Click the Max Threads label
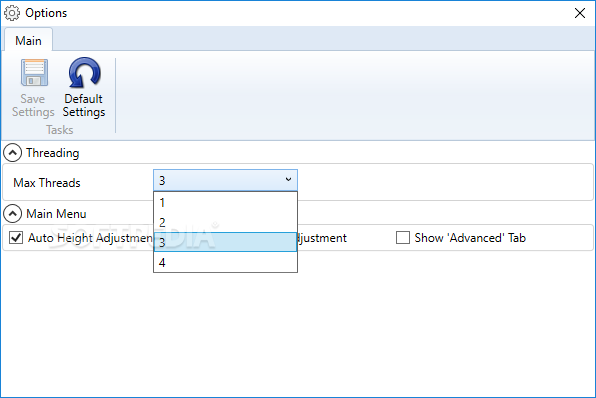Screen dimensions: 596x398 [x=47, y=183]
